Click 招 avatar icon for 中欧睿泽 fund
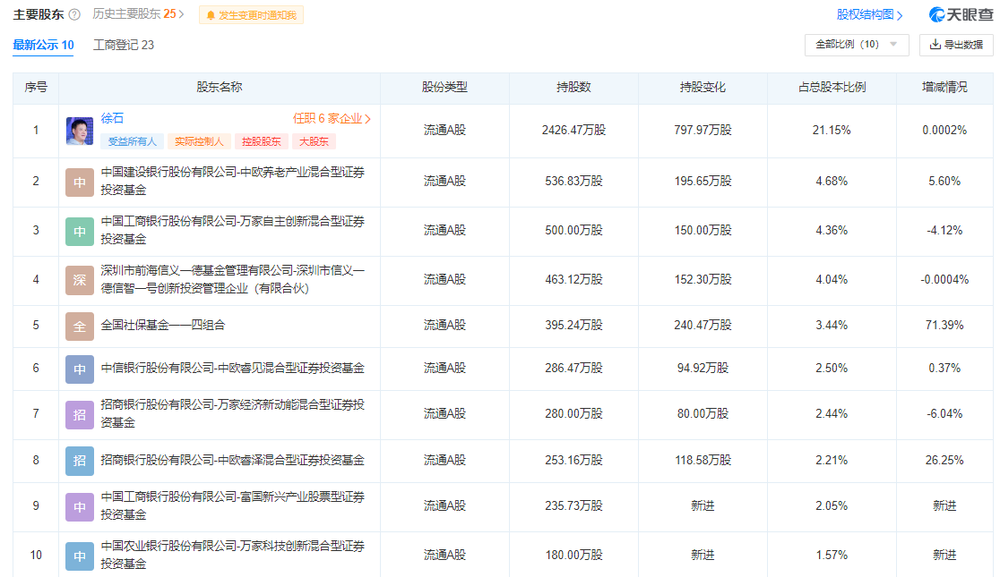1000x577 pixels. (x=80, y=461)
